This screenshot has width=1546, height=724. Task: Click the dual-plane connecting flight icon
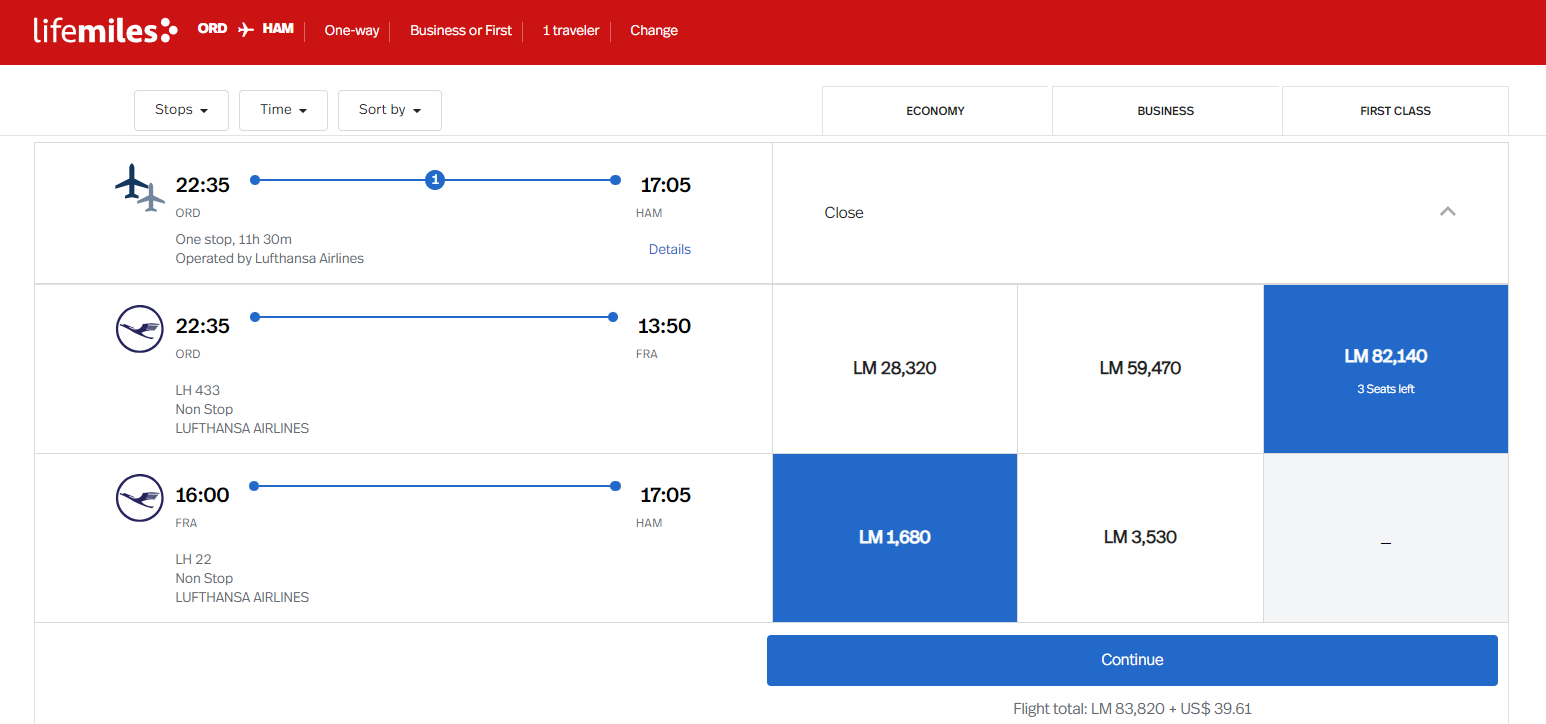coord(140,187)
